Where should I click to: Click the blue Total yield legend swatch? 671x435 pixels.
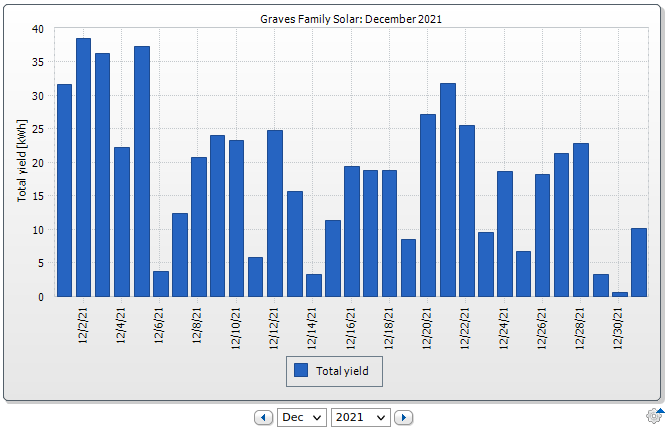300,370
